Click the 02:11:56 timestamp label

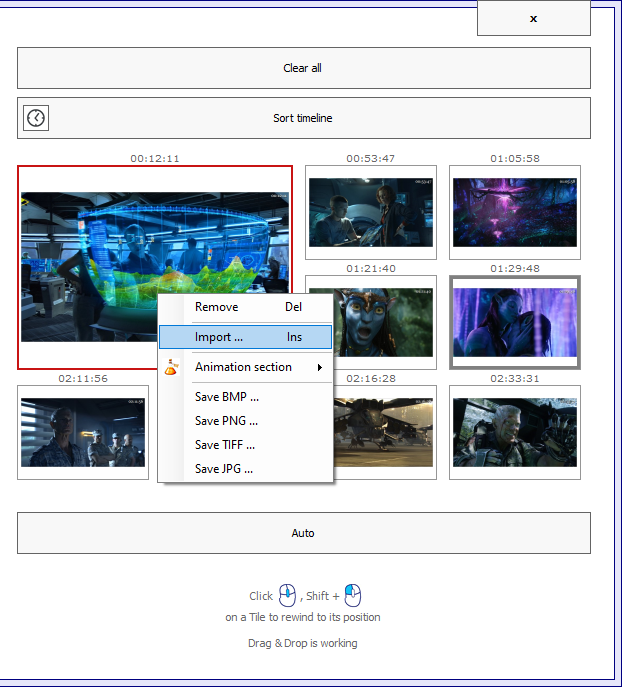(x=83, y=379)
